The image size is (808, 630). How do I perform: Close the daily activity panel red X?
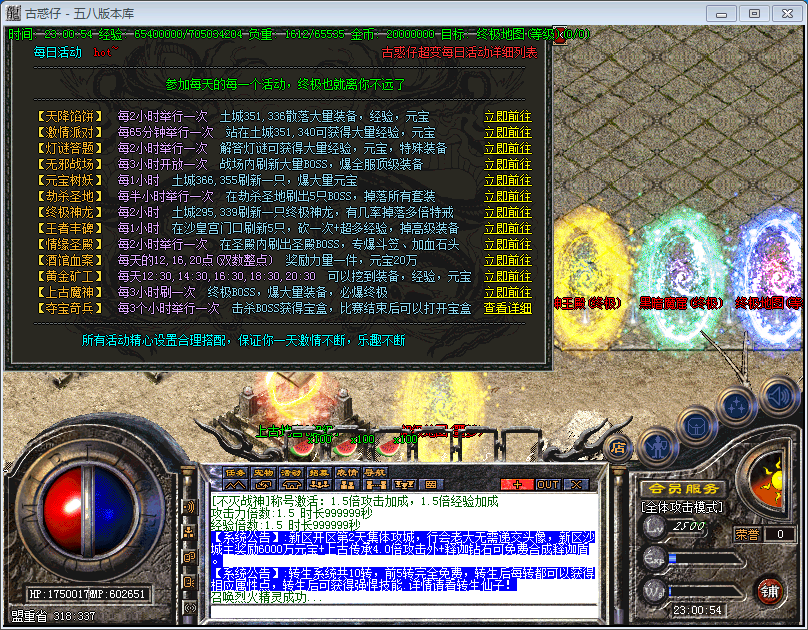tap(560, 35)
